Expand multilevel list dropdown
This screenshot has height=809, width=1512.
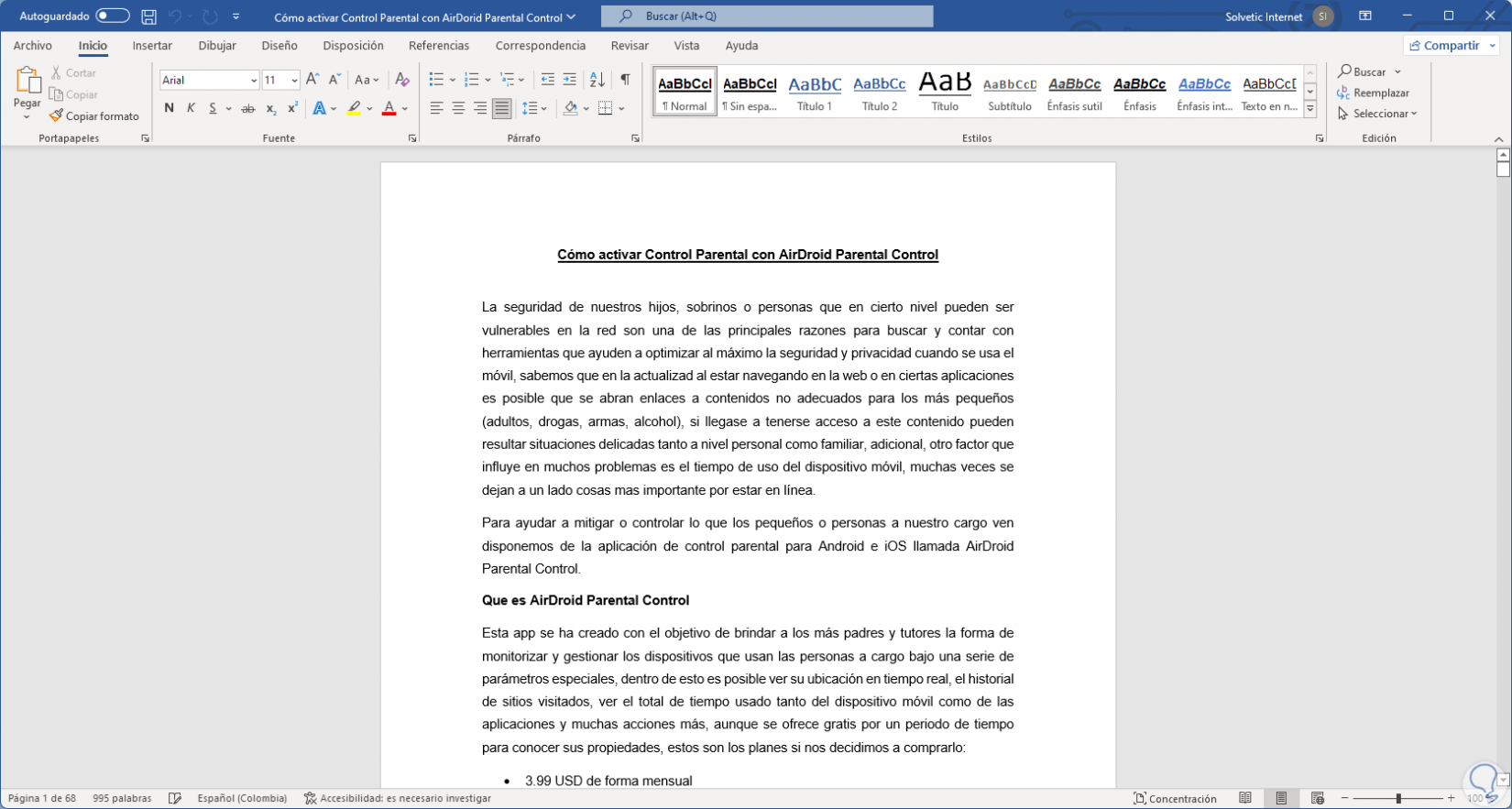522,80
